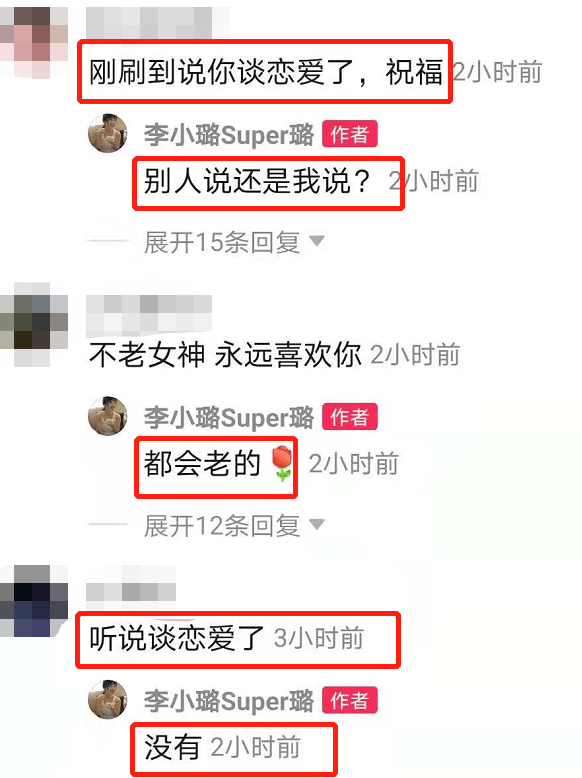Select the comment 刚刷到说你谈恋爱了，祝福
Viewport: 582px width, 778px height.
click(x=265, y=72)
